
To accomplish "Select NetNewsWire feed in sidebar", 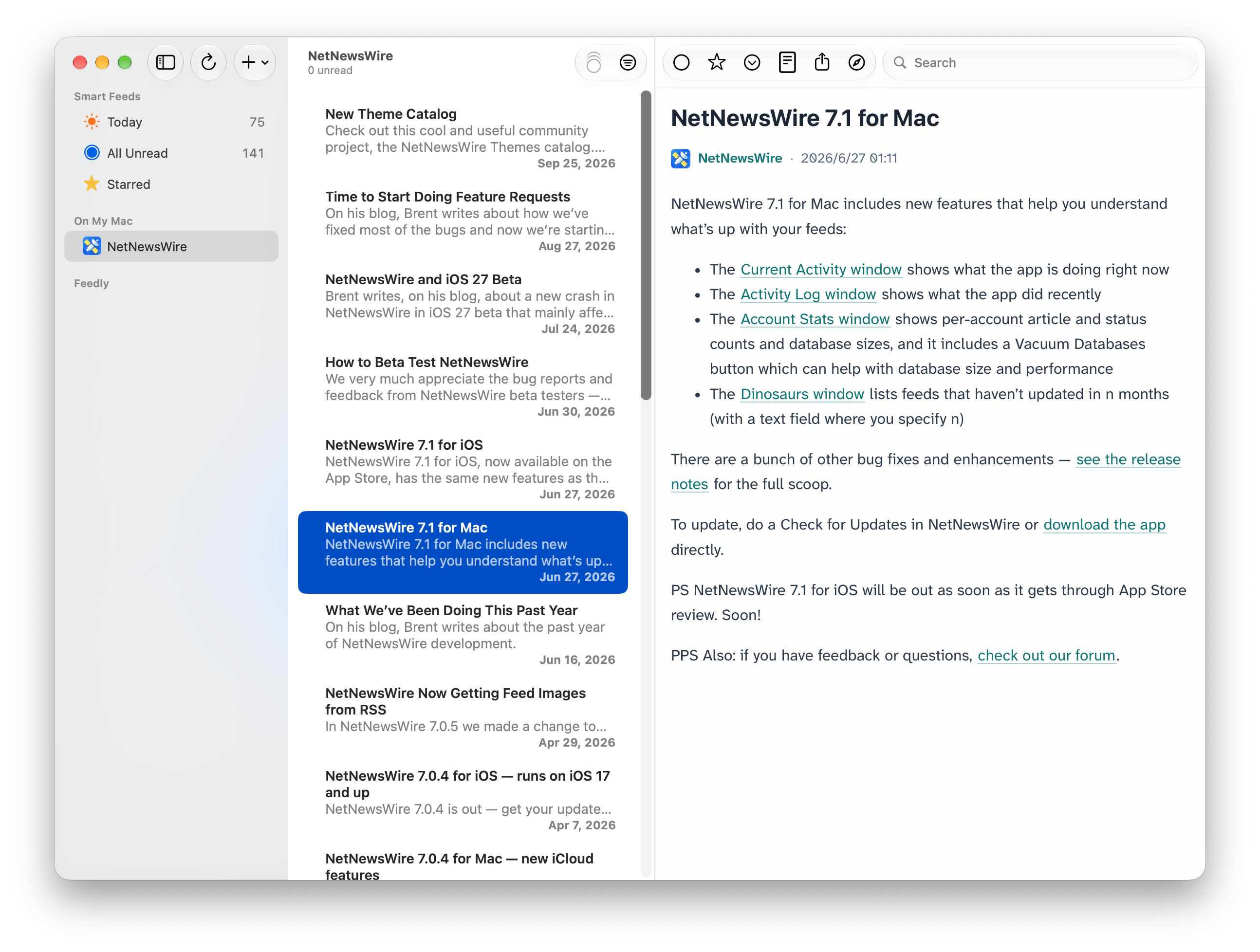I will point(171,247).
